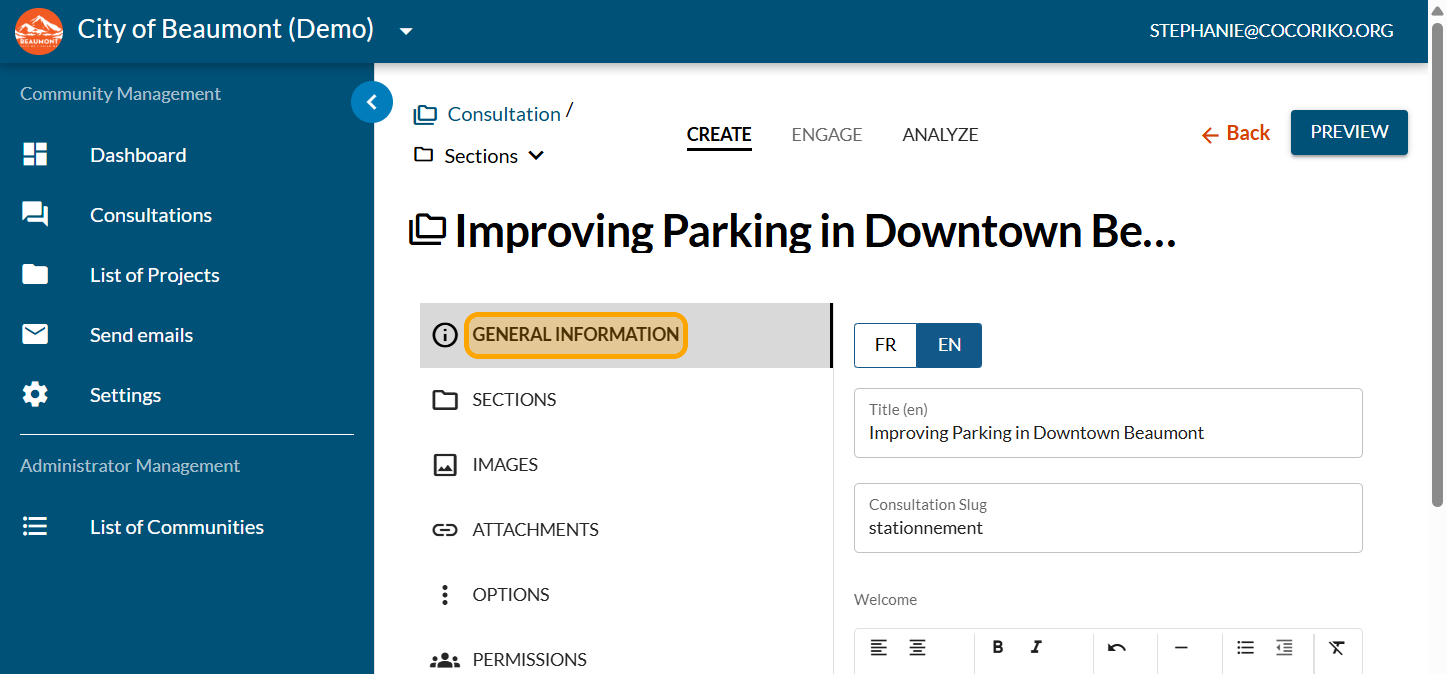
Task: Left align the Welcome text
Action: [x=878, y=647]
